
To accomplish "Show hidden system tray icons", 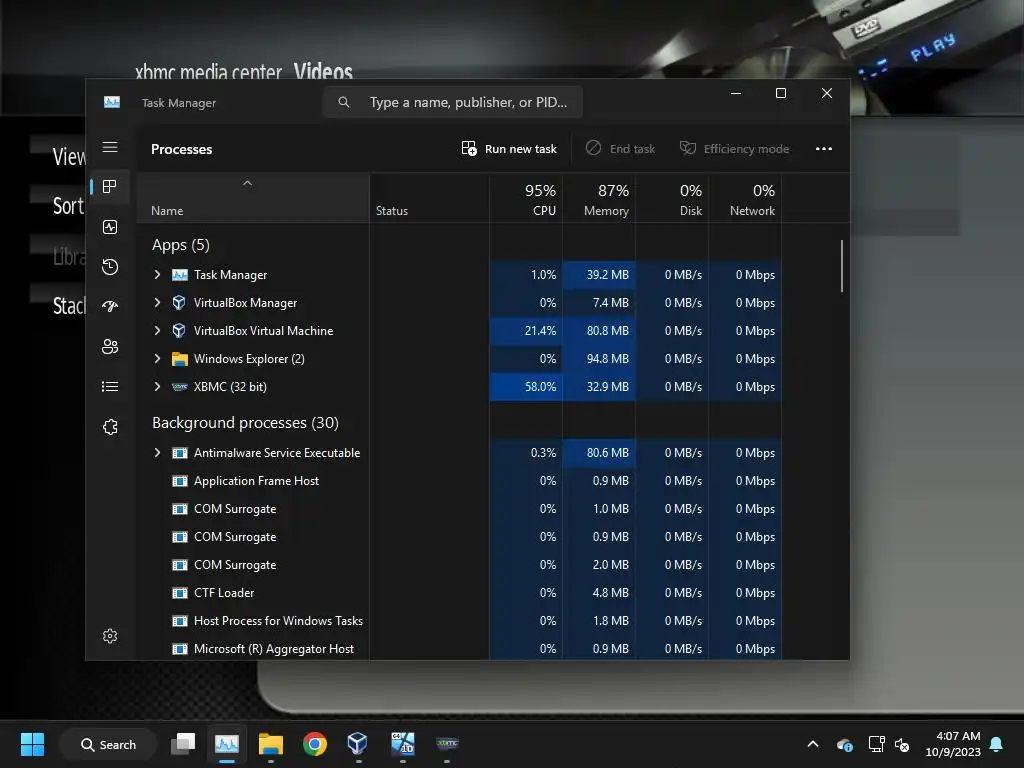I will tap(812, 744).
